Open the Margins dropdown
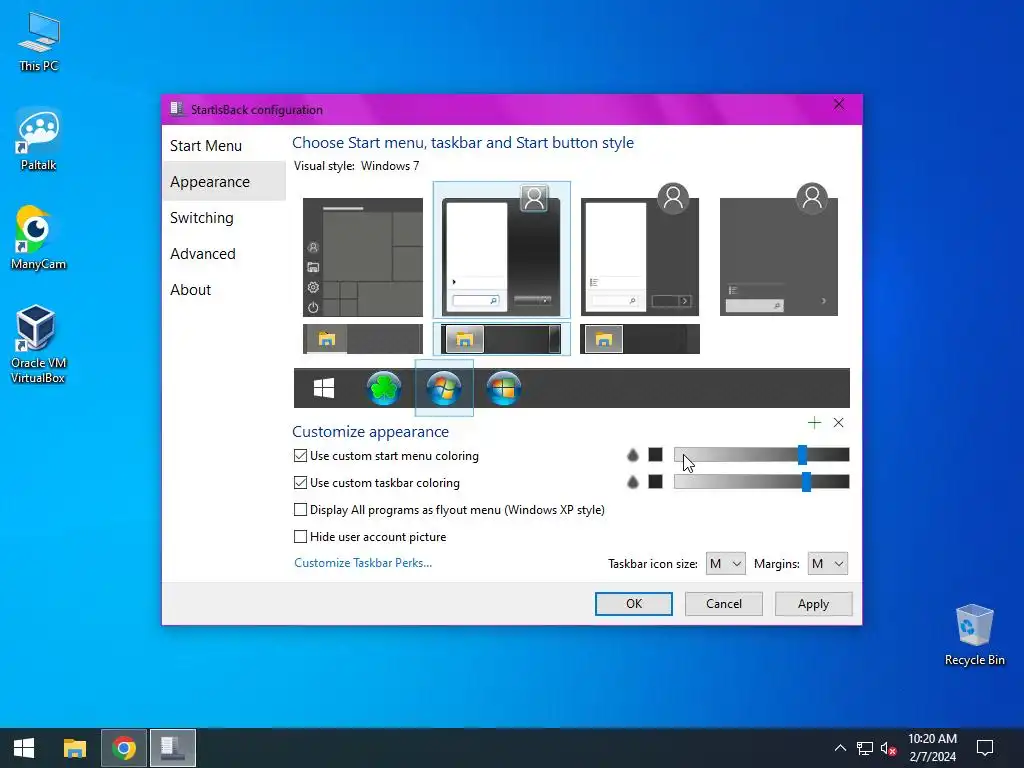 point(827,564)
